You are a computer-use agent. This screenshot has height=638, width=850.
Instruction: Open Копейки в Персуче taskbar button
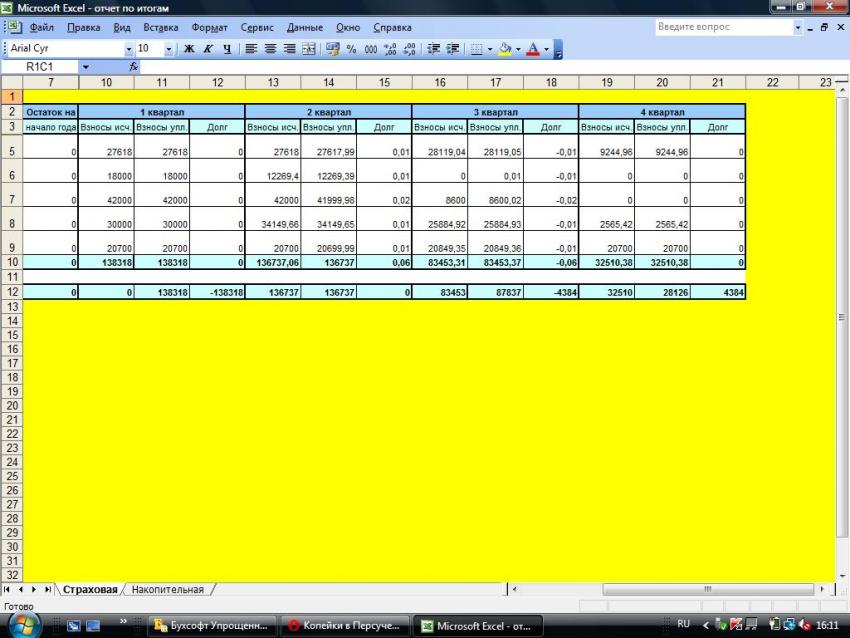(x=344, y=626)
